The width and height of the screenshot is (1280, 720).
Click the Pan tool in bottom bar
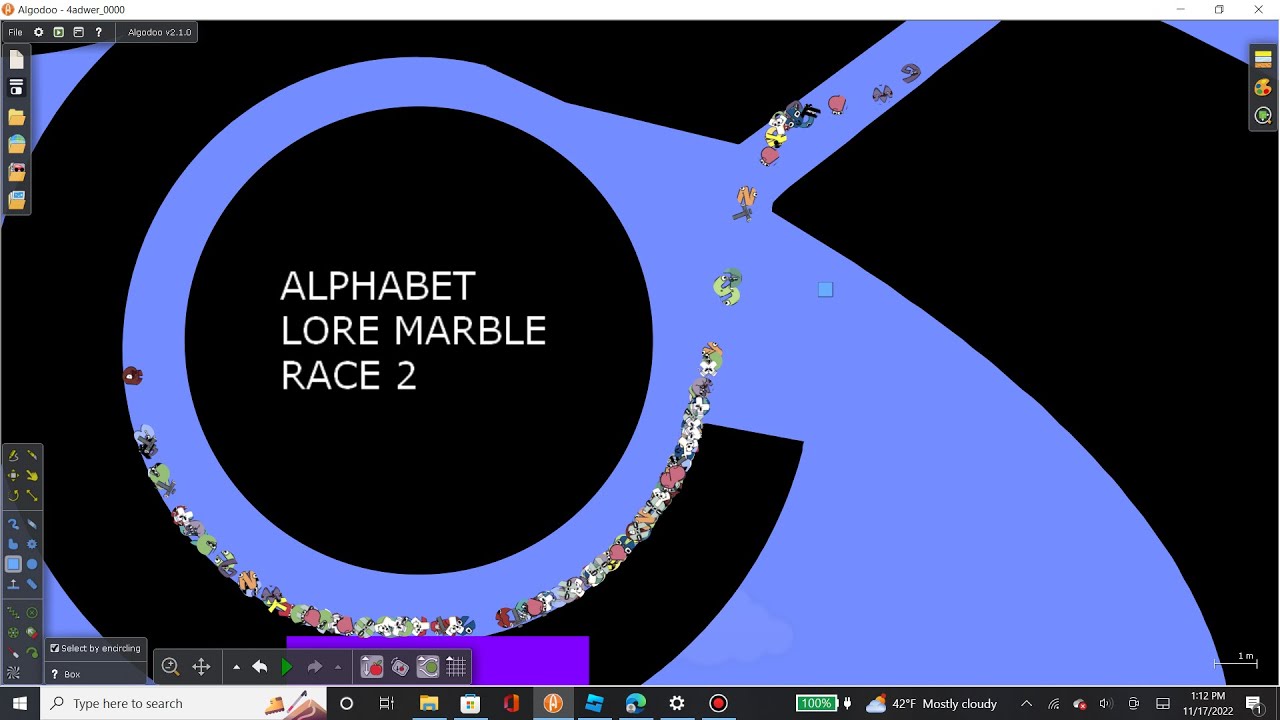pos(201,667)
